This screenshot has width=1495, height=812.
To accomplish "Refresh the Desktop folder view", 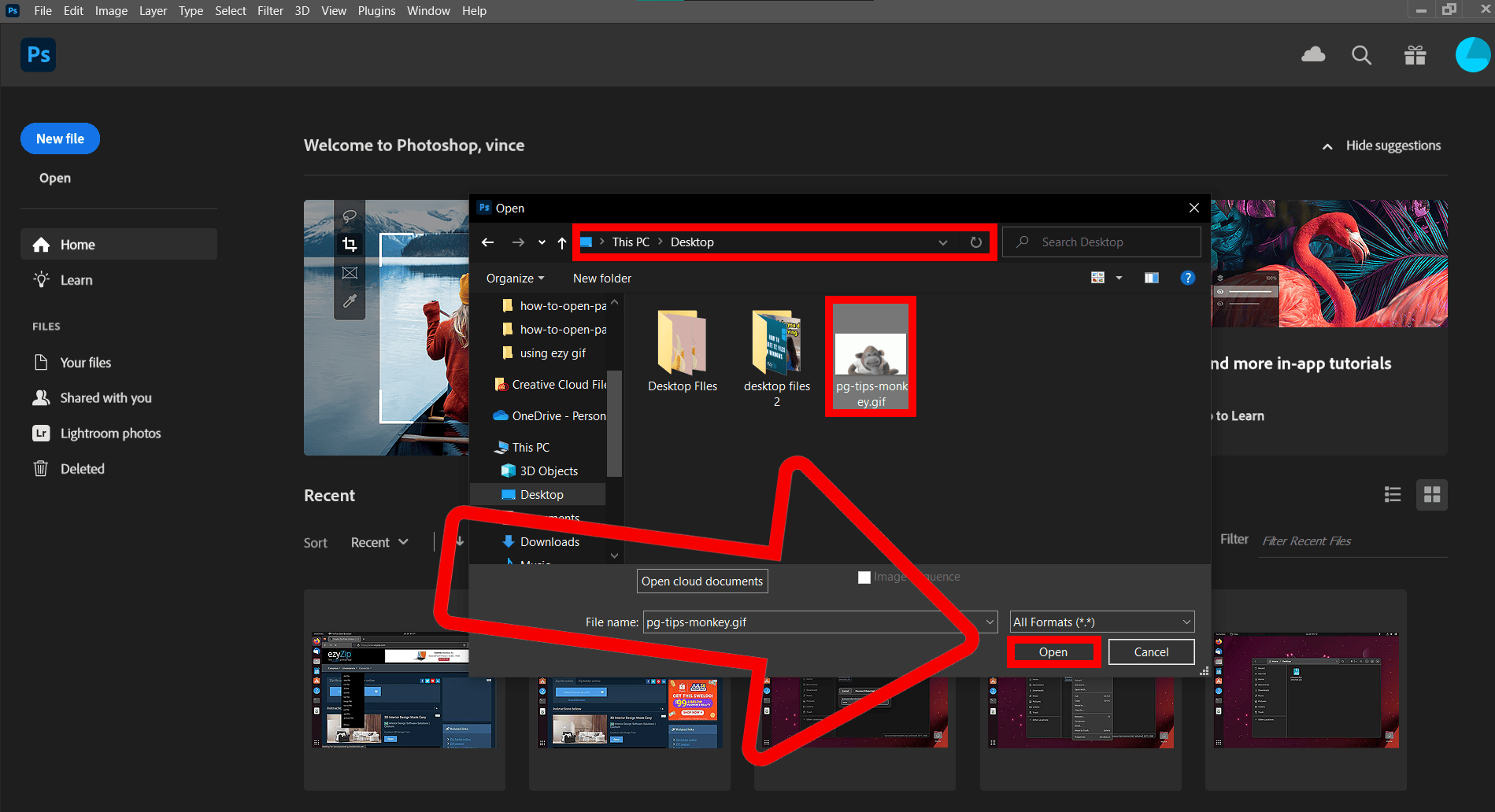I will [975, 242].
